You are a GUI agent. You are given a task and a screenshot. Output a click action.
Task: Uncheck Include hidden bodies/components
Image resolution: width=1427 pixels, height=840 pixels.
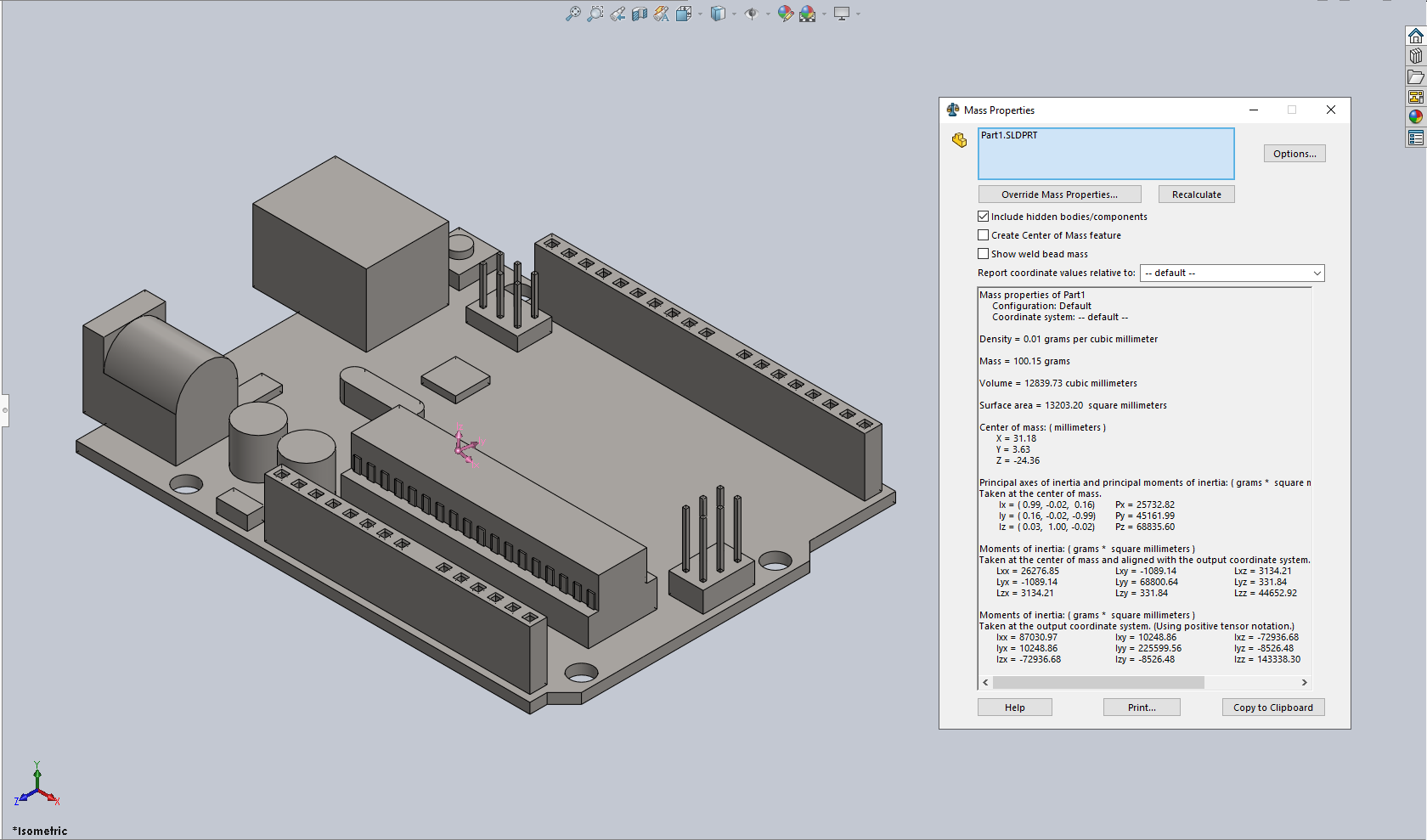pos(984,217)
